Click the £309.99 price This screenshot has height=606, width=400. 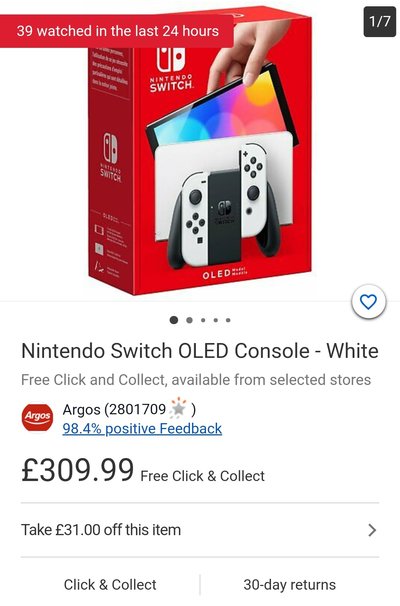pos(77,470)
